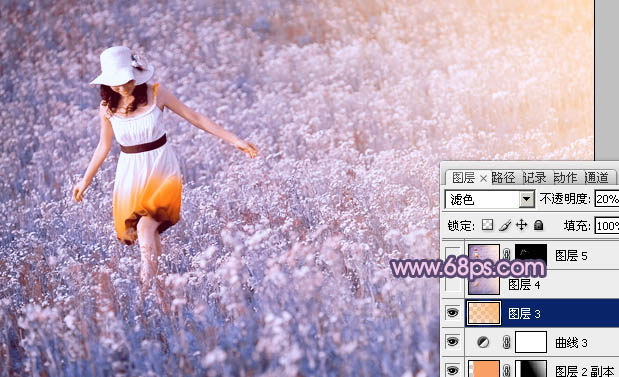Close the 图层 tab with X
The width and height of the screenshot is (619, 377).
[x=484, y=179]
